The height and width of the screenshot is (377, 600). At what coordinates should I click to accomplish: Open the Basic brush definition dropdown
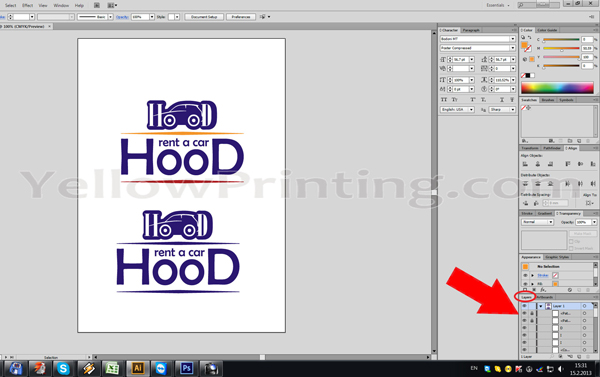111,17
